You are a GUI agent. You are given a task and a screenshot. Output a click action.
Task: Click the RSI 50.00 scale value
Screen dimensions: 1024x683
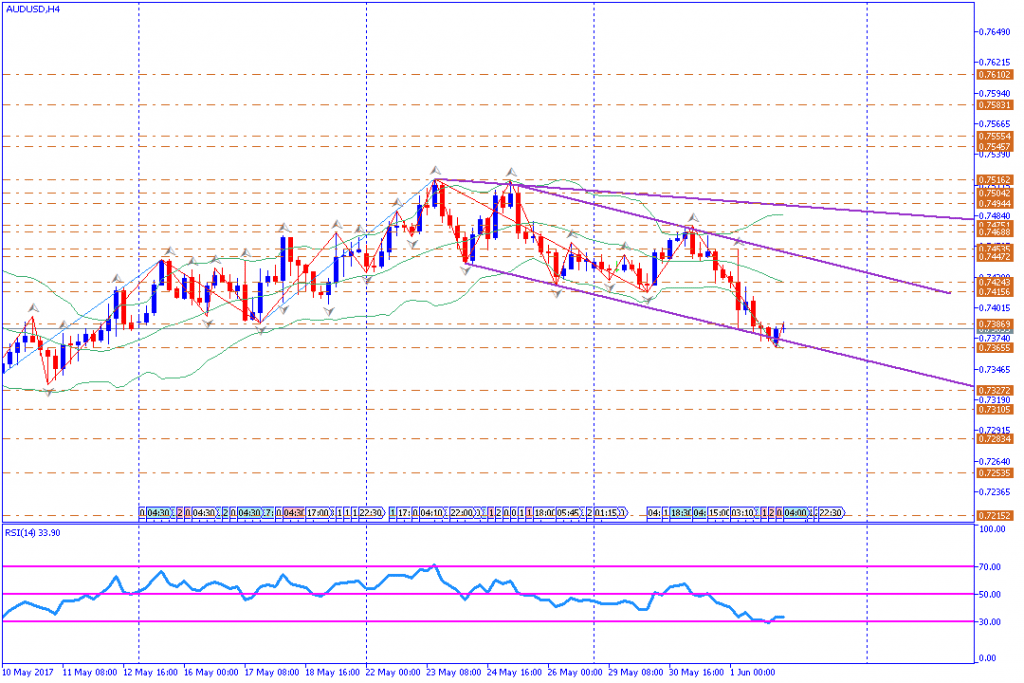click(991, 594)
